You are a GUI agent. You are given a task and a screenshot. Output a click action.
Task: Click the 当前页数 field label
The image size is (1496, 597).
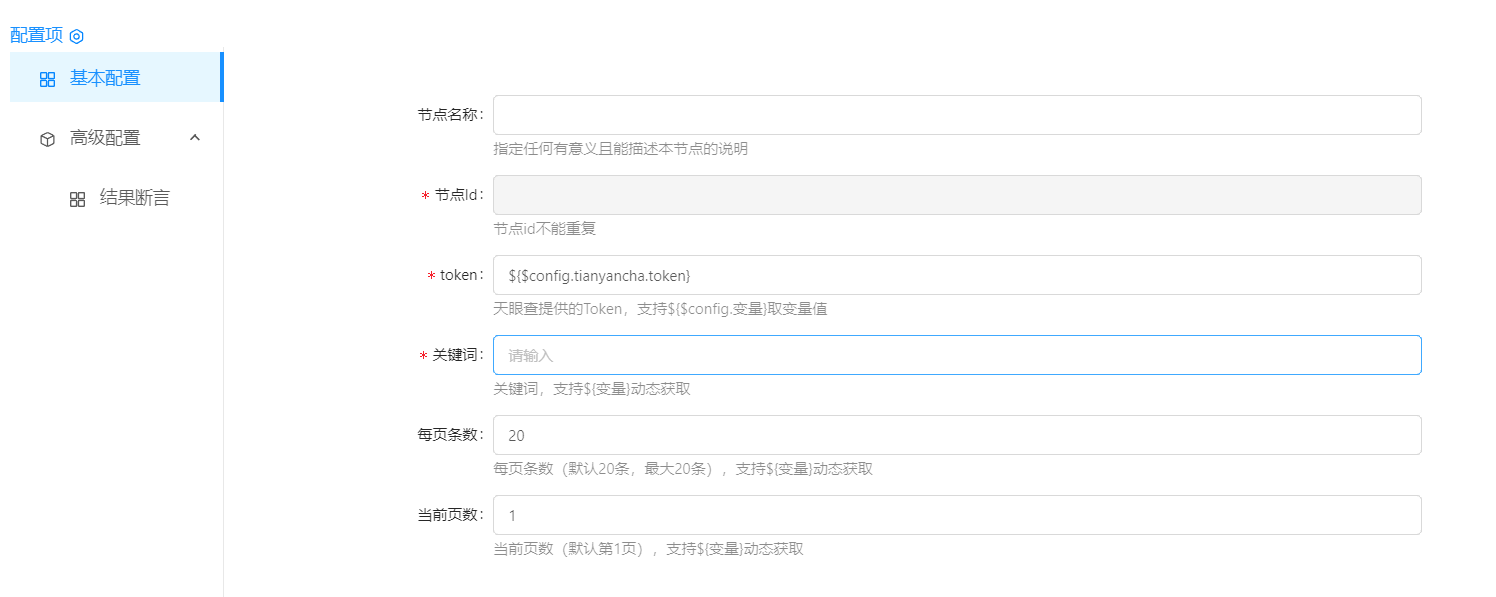449,515
